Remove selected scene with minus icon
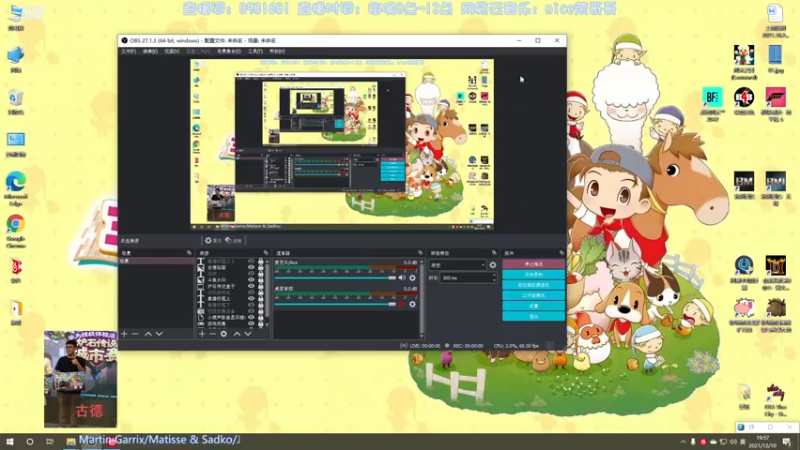This screenshot has width=800, height=450. 135,334
